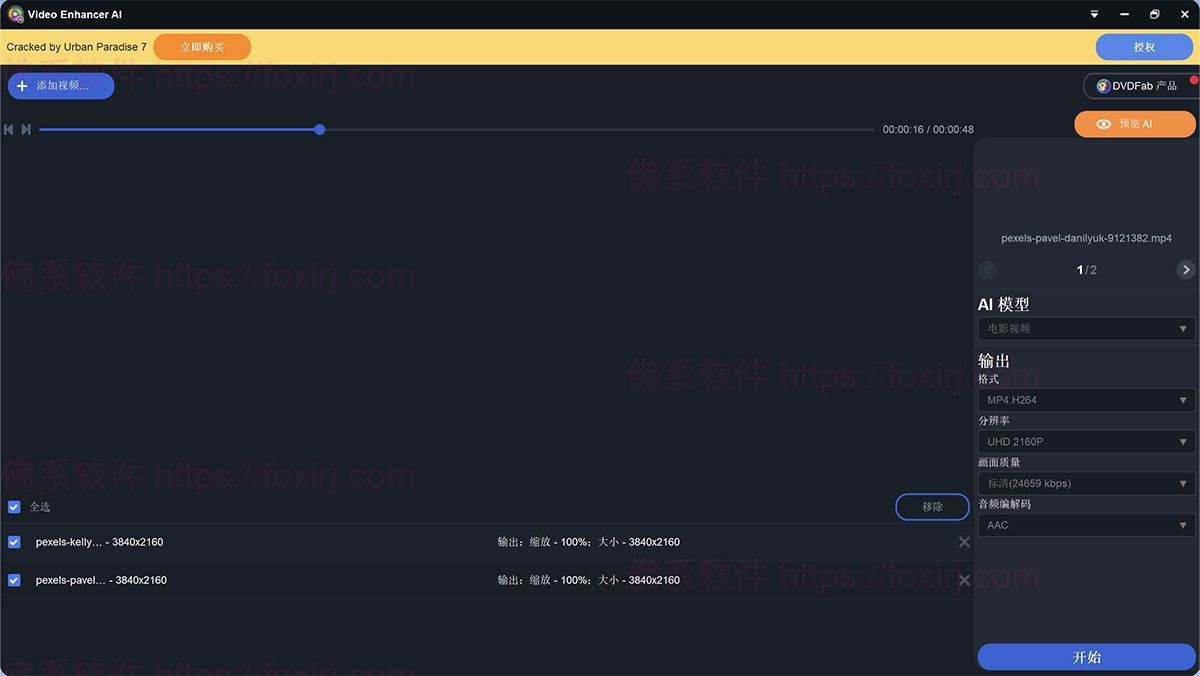1200x676 pixels.
Task: Toggle the 全选 select-all checkbox
Action: [14, 507]
